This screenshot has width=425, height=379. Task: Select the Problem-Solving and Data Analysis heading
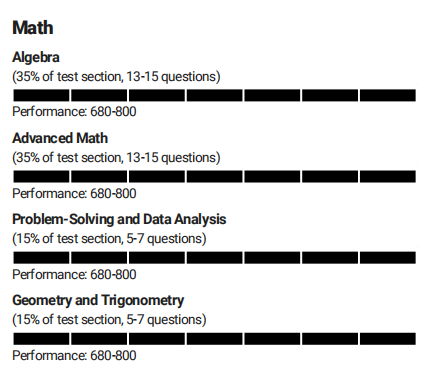coord(119,219)
